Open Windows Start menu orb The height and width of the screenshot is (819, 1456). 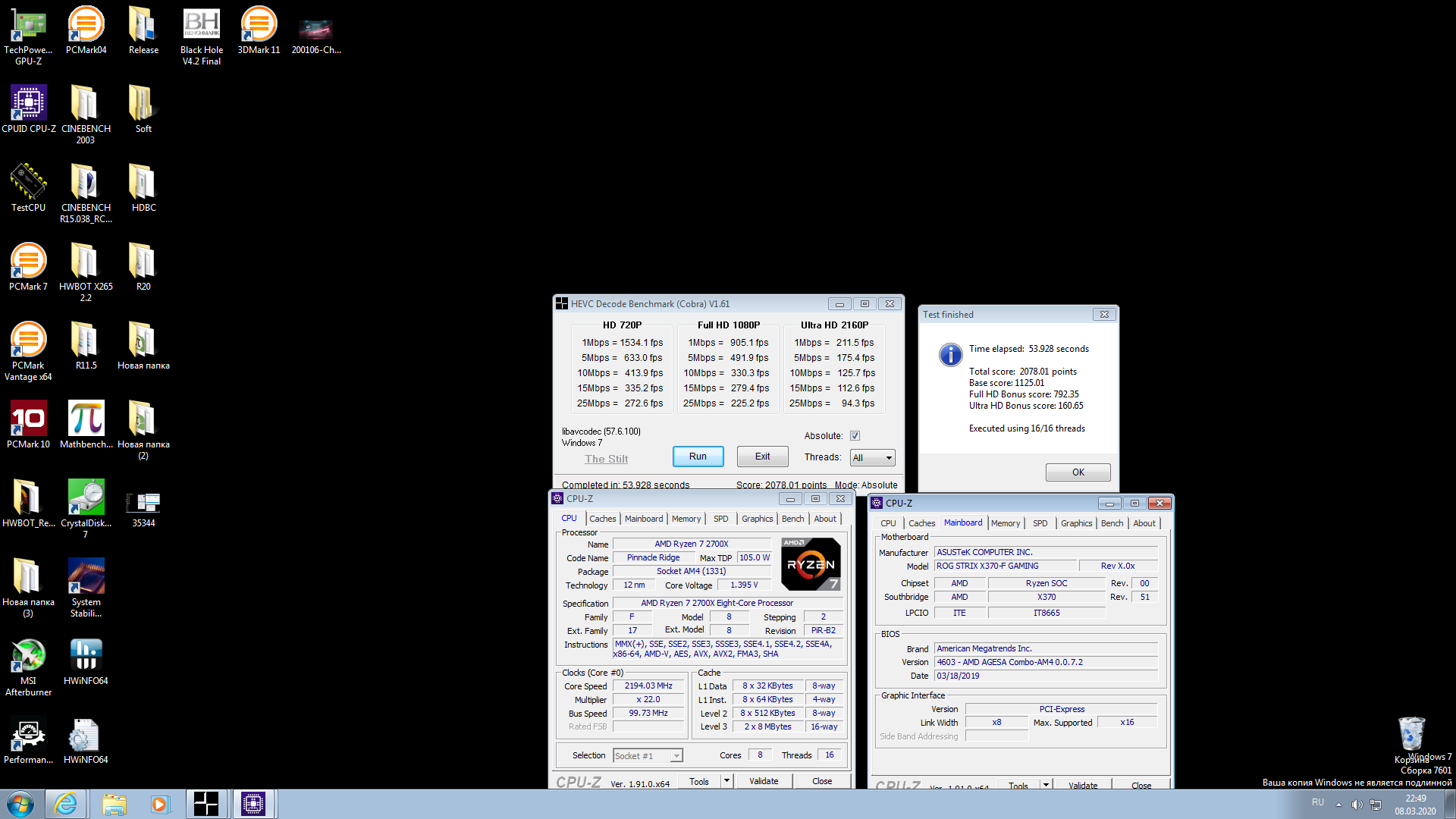click(20, 804)
